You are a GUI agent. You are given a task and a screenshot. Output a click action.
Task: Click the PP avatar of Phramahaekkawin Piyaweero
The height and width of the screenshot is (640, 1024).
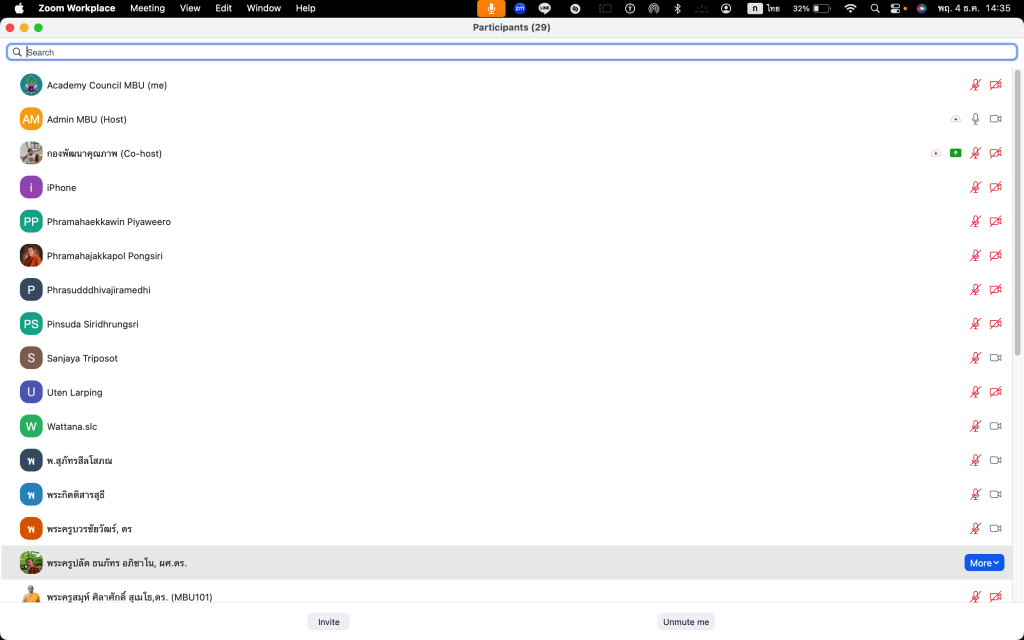click(31, 221)
